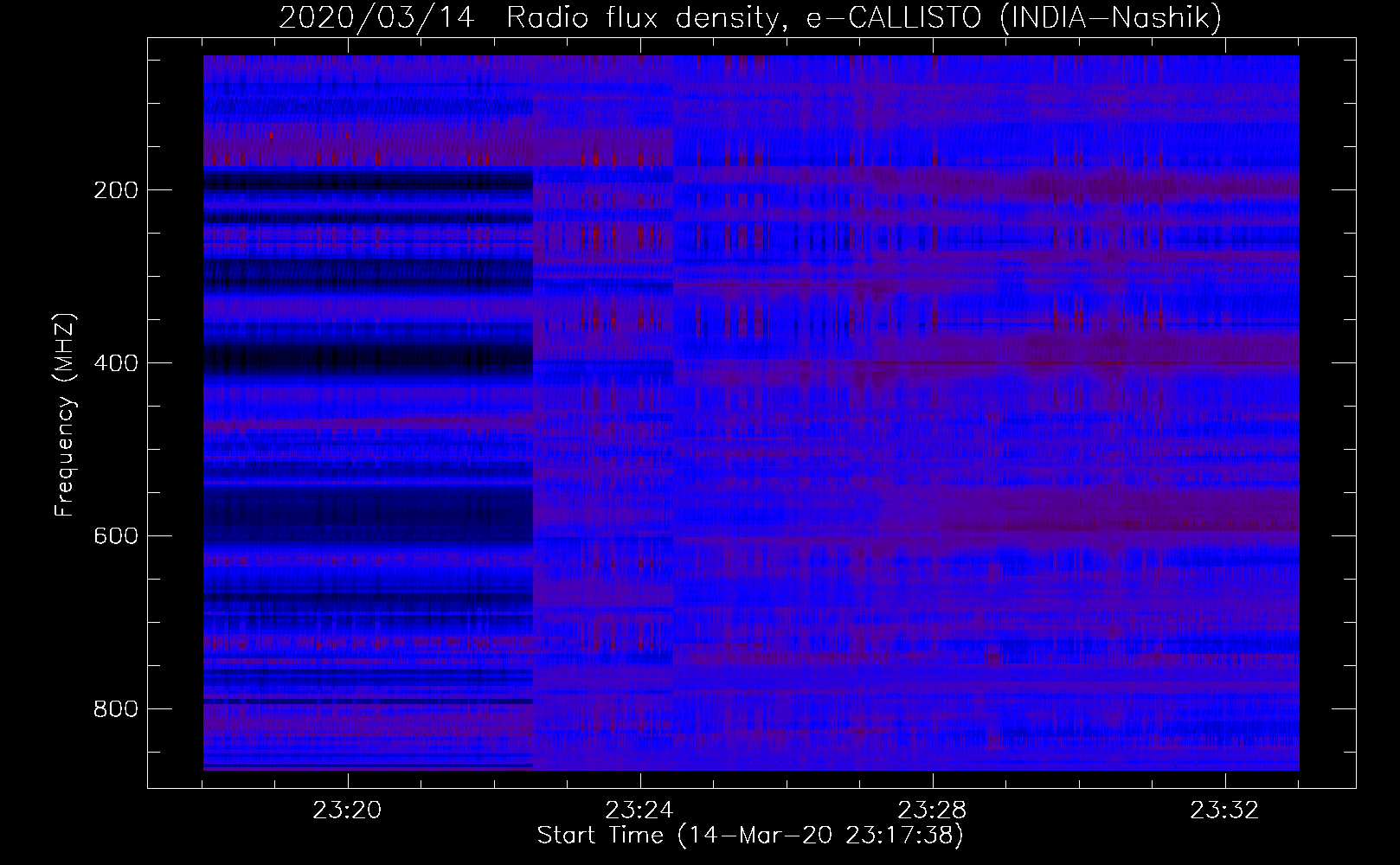This screenshot has height=865, width=1400.
Task: Click the 800 frequency tick label
Action: [115, 709]
